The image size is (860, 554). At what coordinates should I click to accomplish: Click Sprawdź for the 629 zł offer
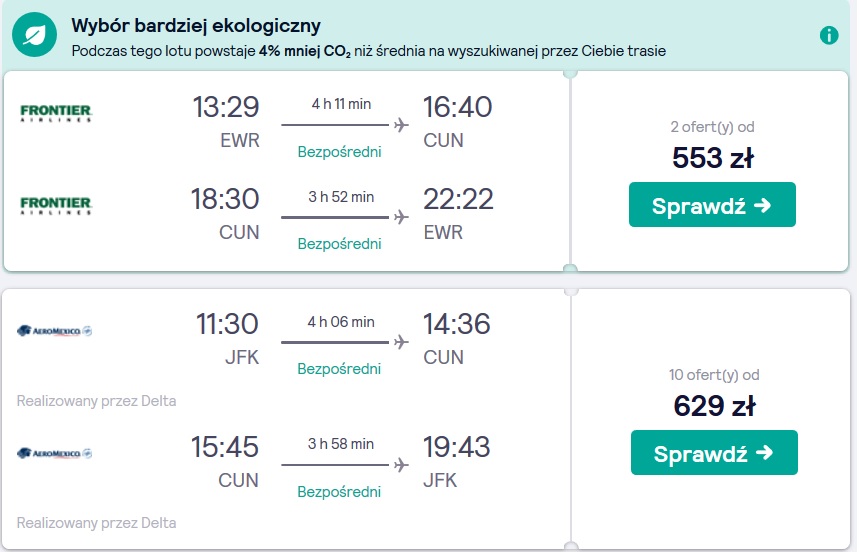click(714, 453)
